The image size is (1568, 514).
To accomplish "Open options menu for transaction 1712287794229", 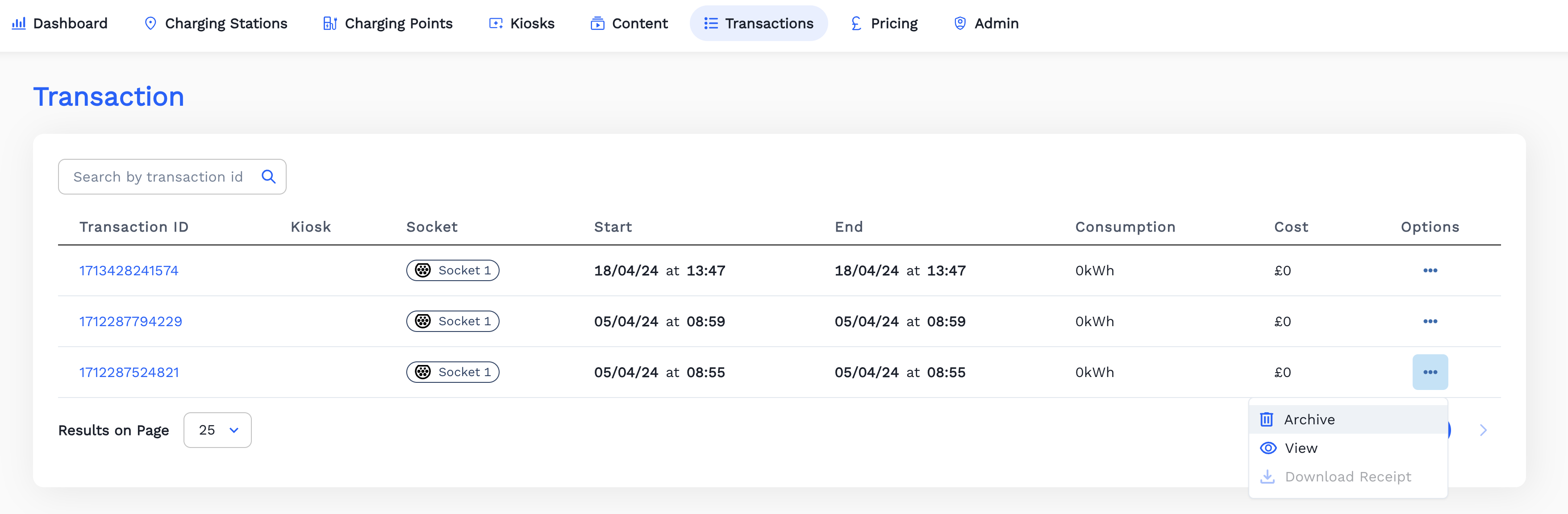I will pos(1431,321).
